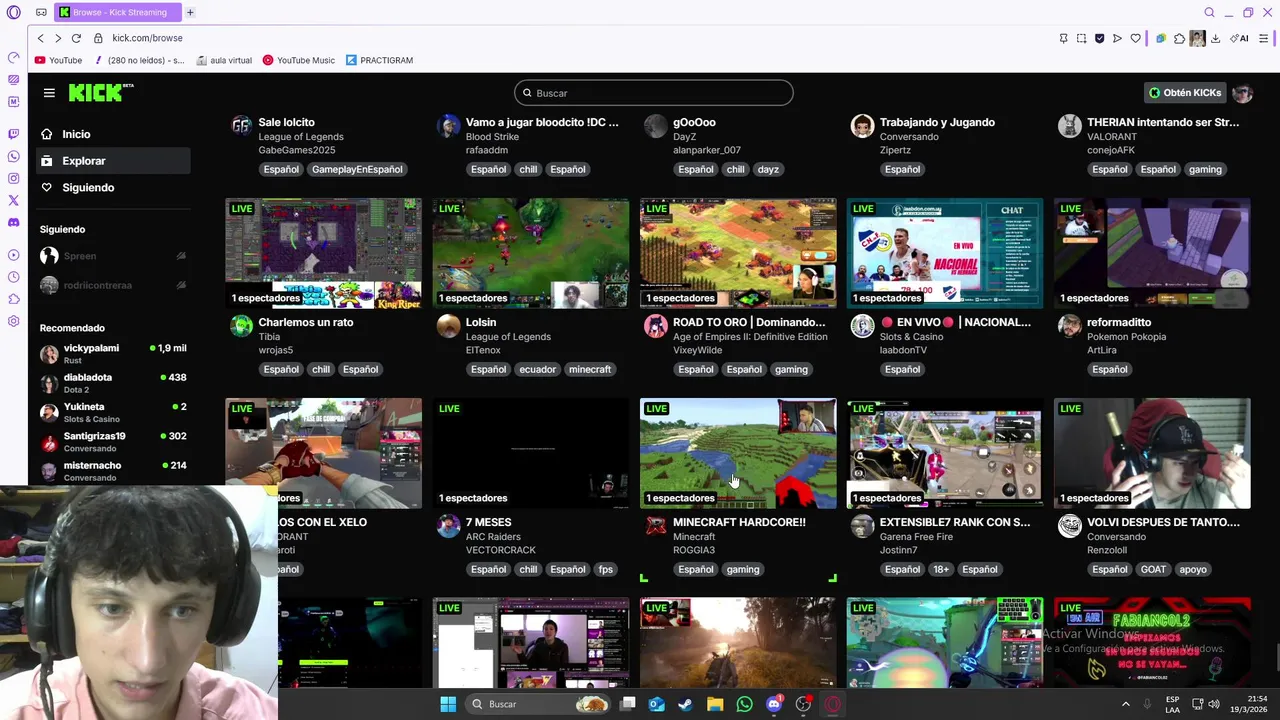Click GOAT tag under Renzololl stream

pyautogui.click(x=1153, y=569)
